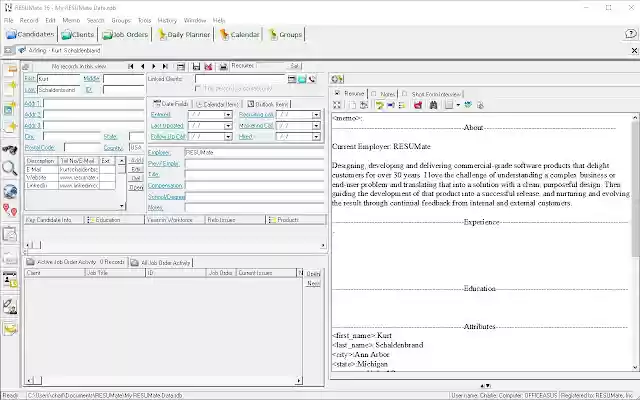Open the Clients module
The width and height of the screenshot is (640, 400).
(78, 35)
